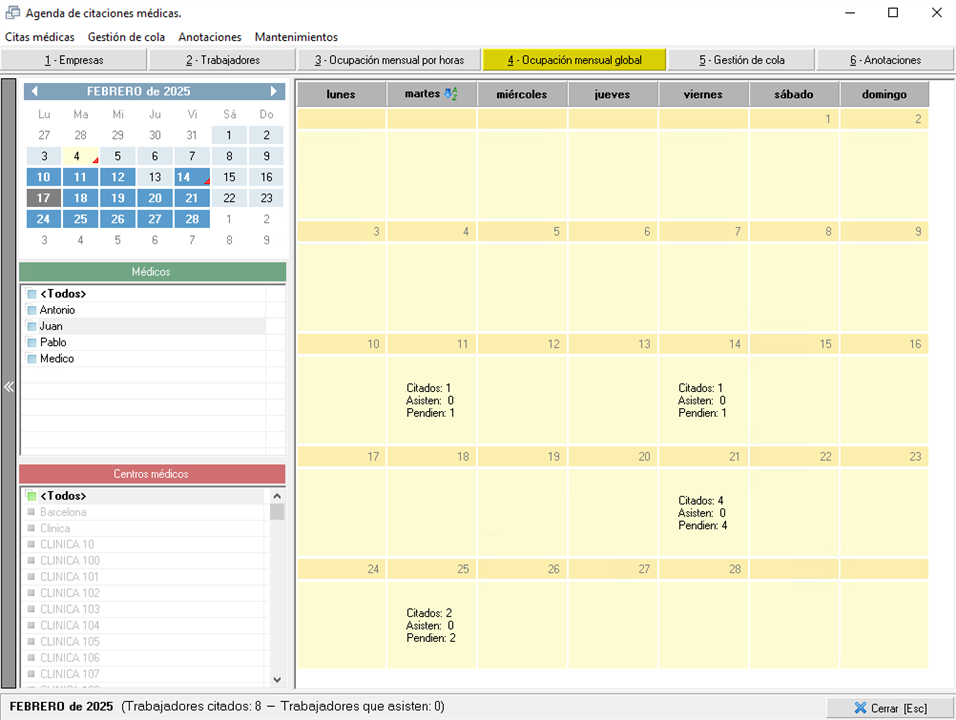Go to next month in mini calendar
This screenshot has height=720, width=956.
point(274,91)
